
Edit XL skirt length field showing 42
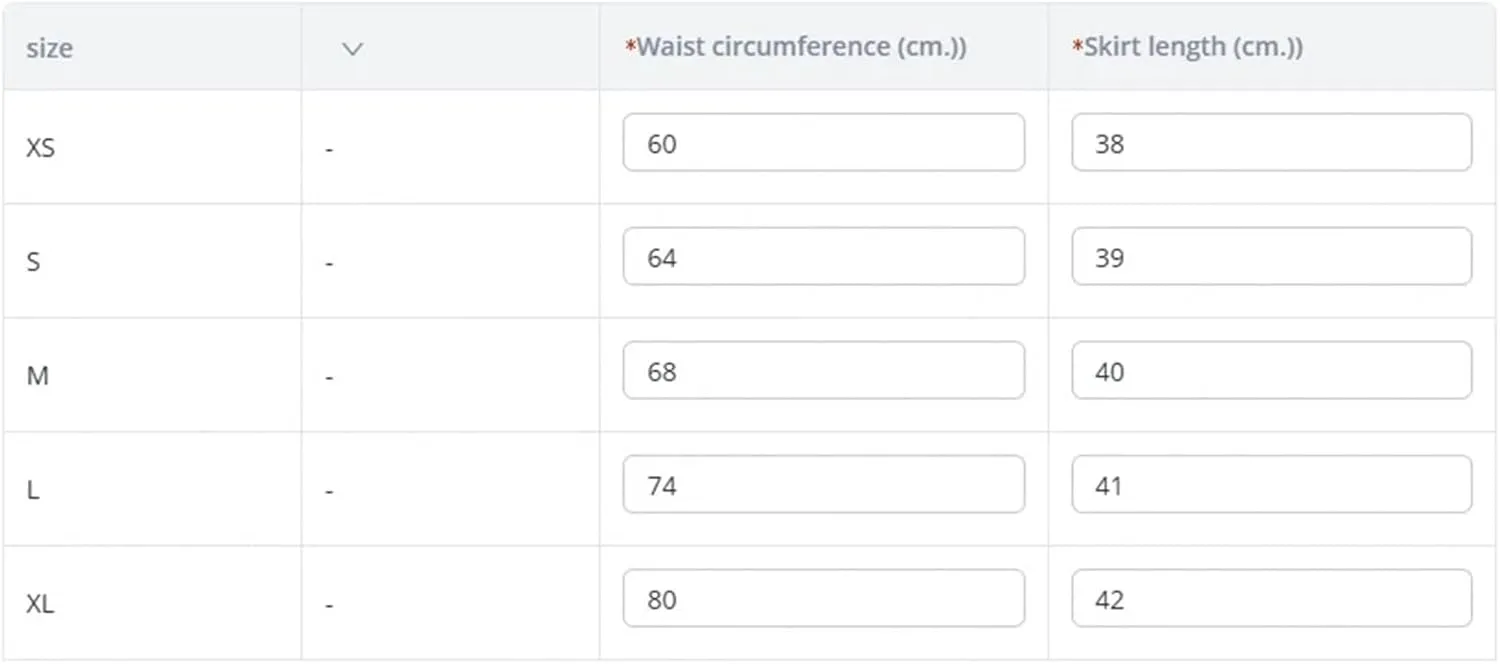[x=1272, y=599]
